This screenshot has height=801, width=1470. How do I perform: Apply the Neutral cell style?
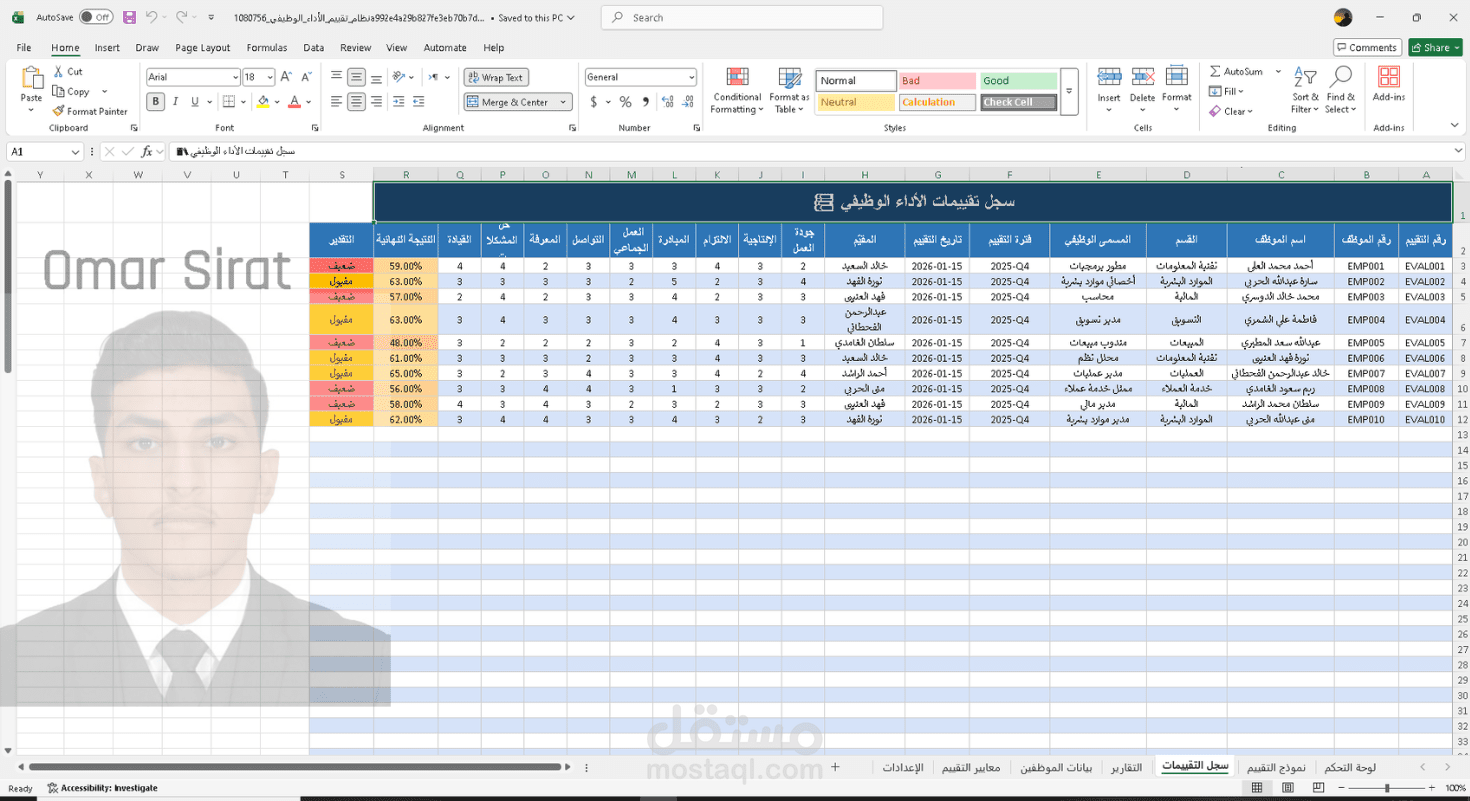[856, 102]
